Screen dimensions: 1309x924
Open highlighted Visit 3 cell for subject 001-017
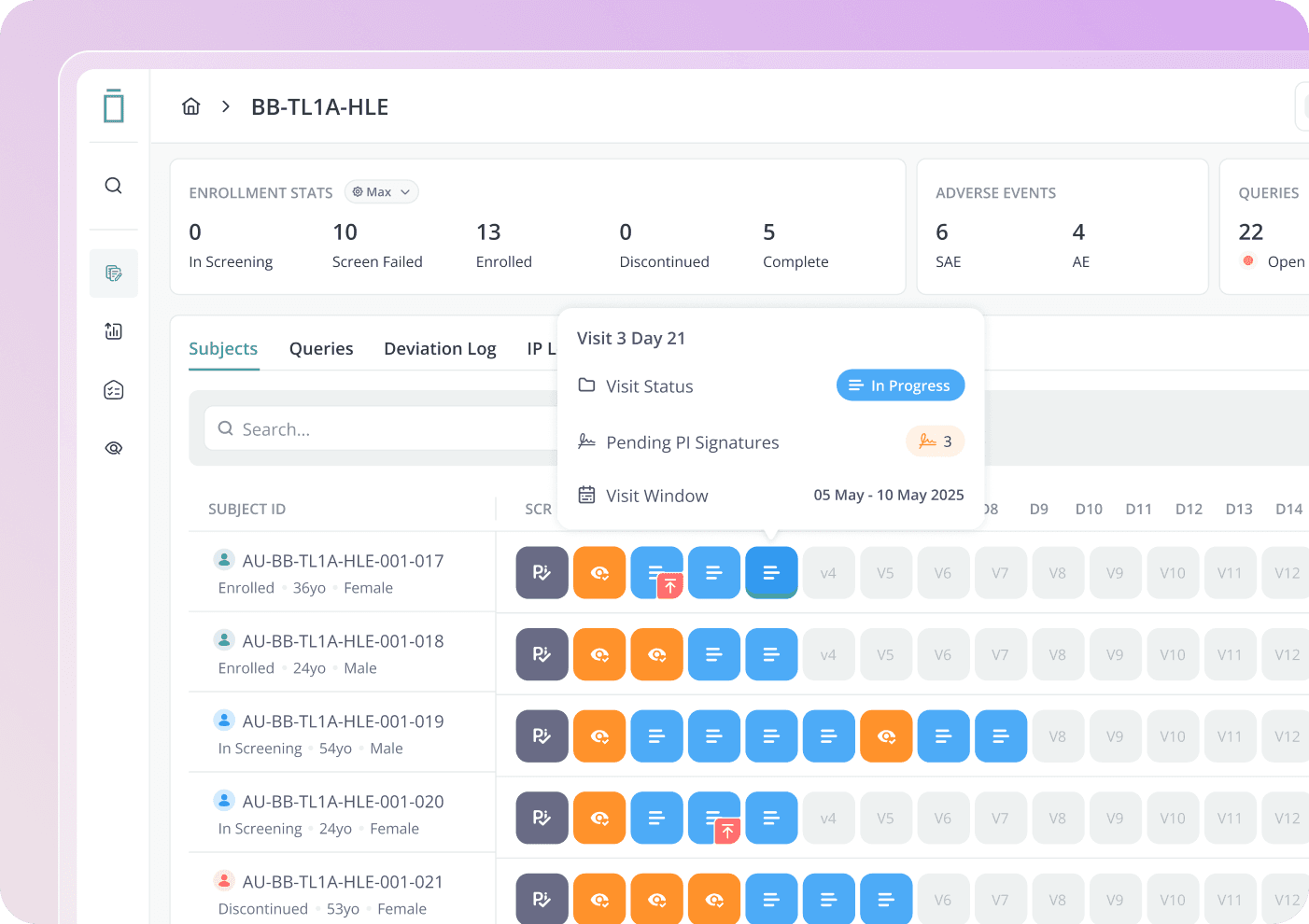(x=771, y=573)
